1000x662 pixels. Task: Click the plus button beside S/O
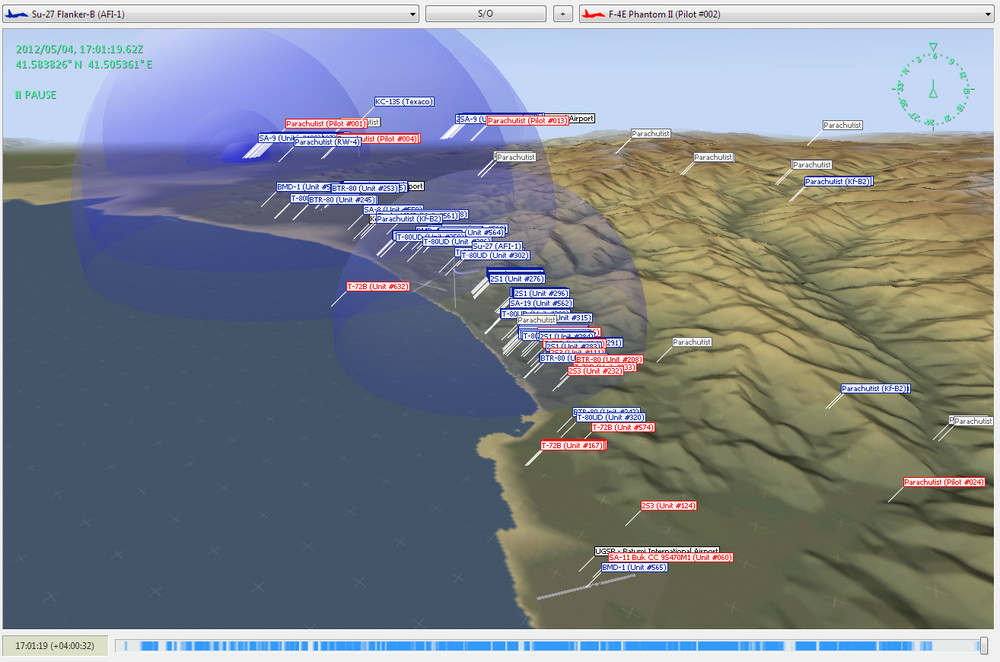pyautogui.click(x=562, y=13)
